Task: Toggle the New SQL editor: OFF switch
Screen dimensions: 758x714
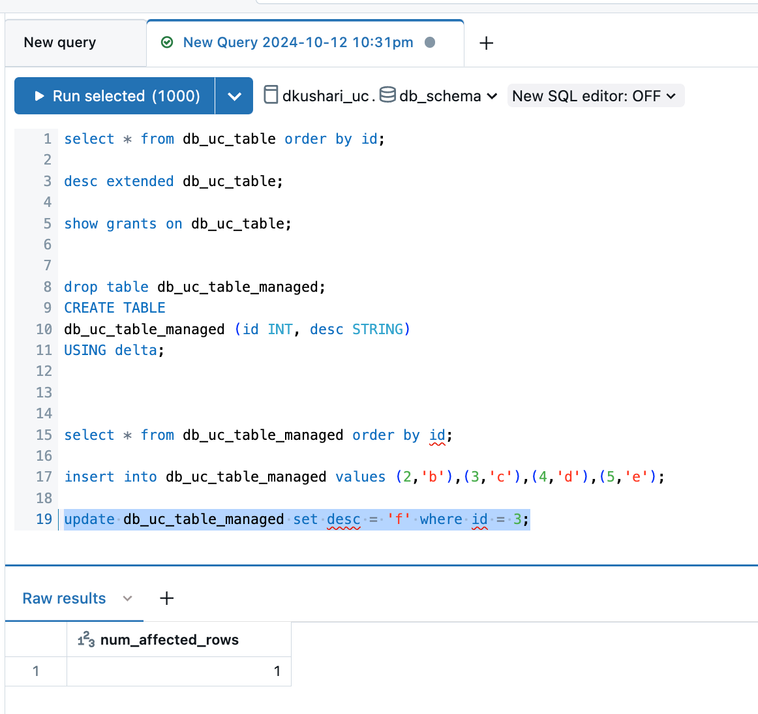Action: click(x=594, y=96)
